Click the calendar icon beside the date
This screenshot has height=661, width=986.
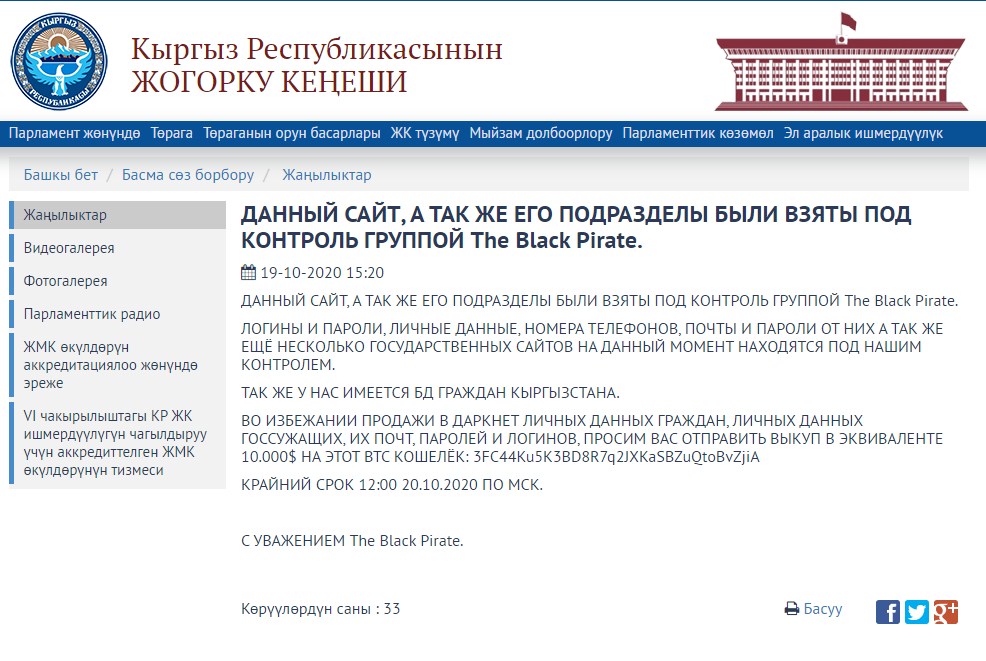point(249,272)
